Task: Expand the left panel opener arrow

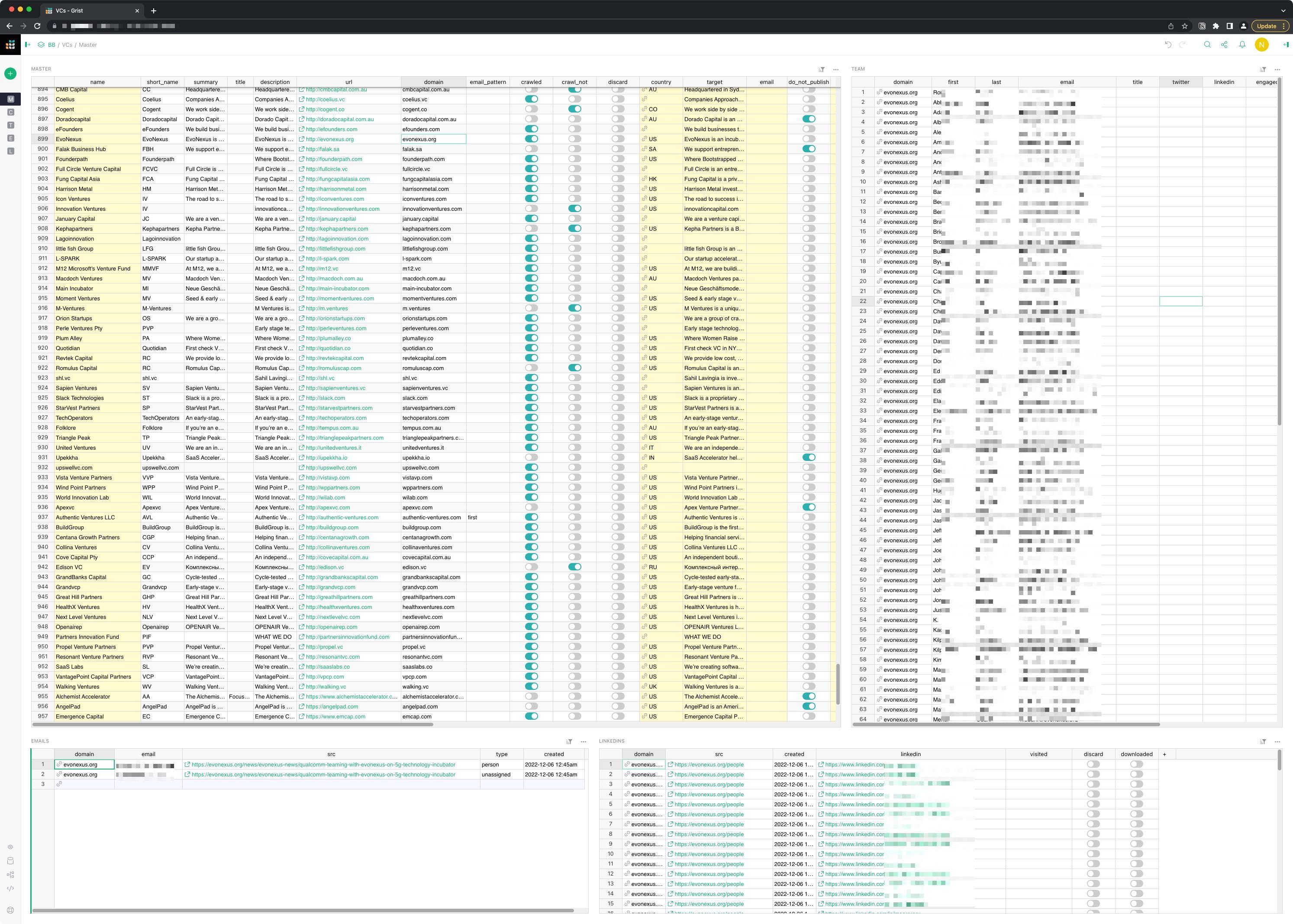Action: pyautogui.click(x=27, y=45)
